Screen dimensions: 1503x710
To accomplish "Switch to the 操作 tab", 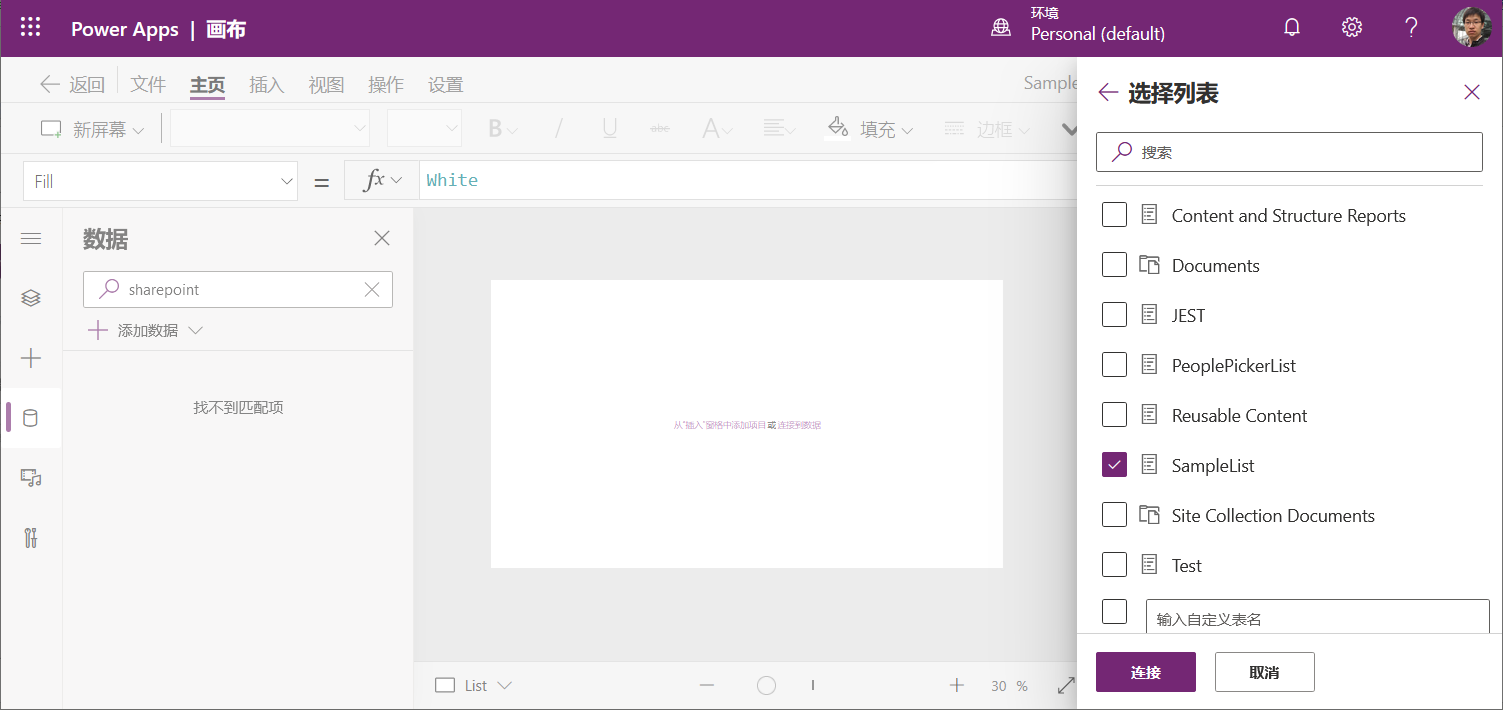I will point(386,85).
